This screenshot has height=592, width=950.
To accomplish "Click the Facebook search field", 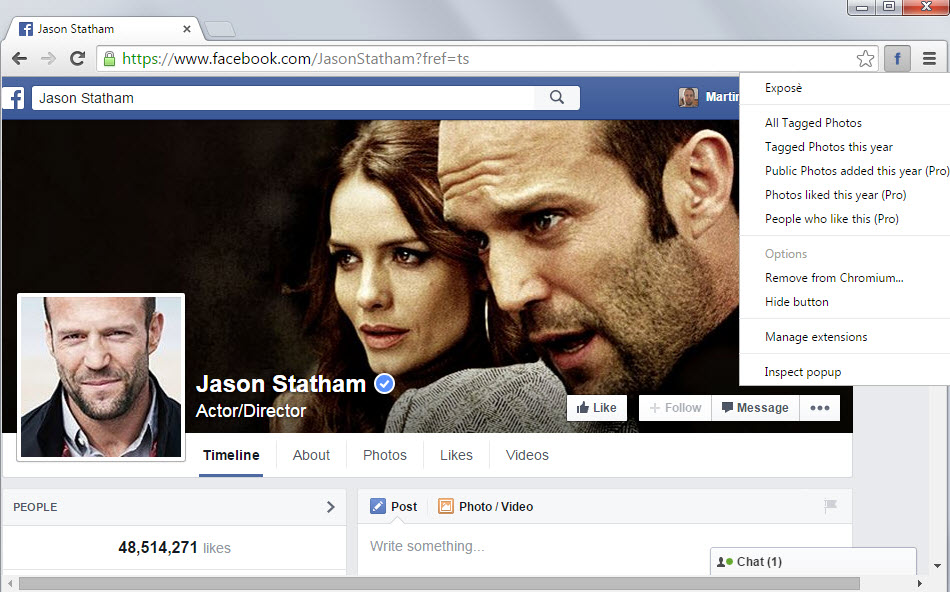I will click(284, 98).
